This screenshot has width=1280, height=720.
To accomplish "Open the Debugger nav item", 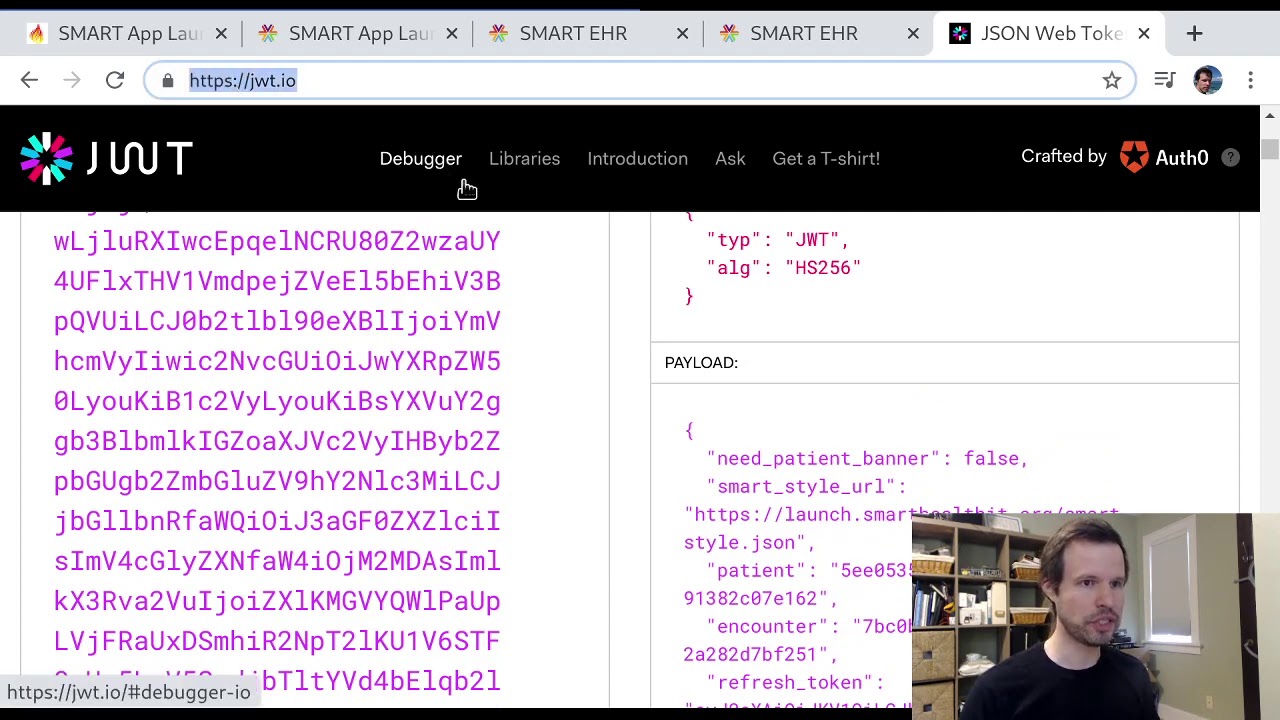I will (x=421, y=158).
